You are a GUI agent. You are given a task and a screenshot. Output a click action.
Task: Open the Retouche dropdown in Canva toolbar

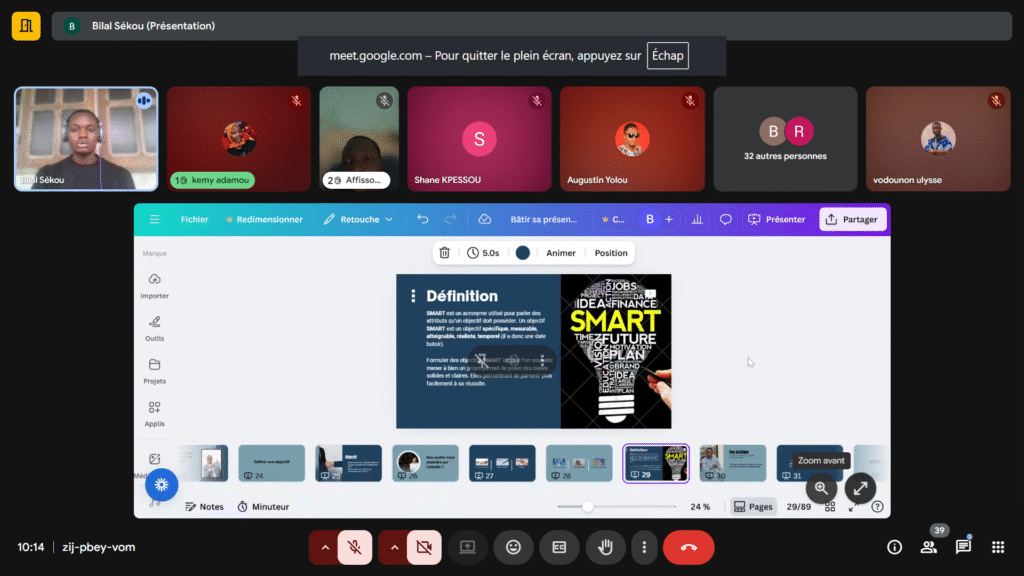[358, 219]
